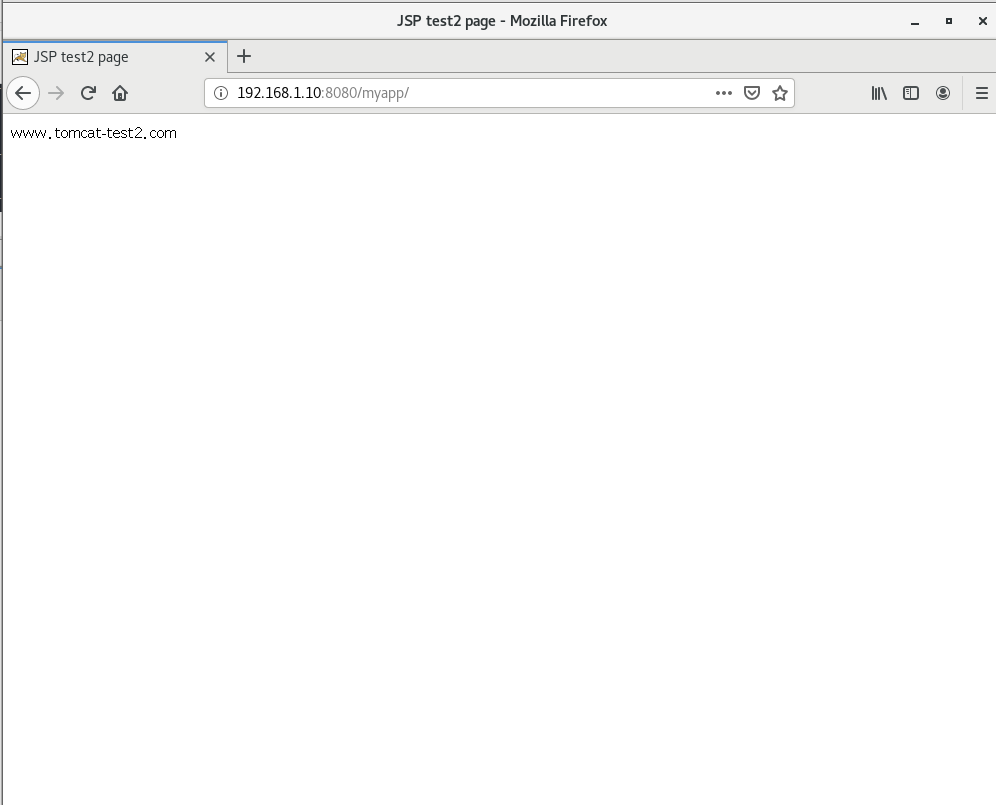Image resolution: width=996 pixels, height=805 pixels.
Task: Maximize the Firefox window
Action: coord(949,21)
